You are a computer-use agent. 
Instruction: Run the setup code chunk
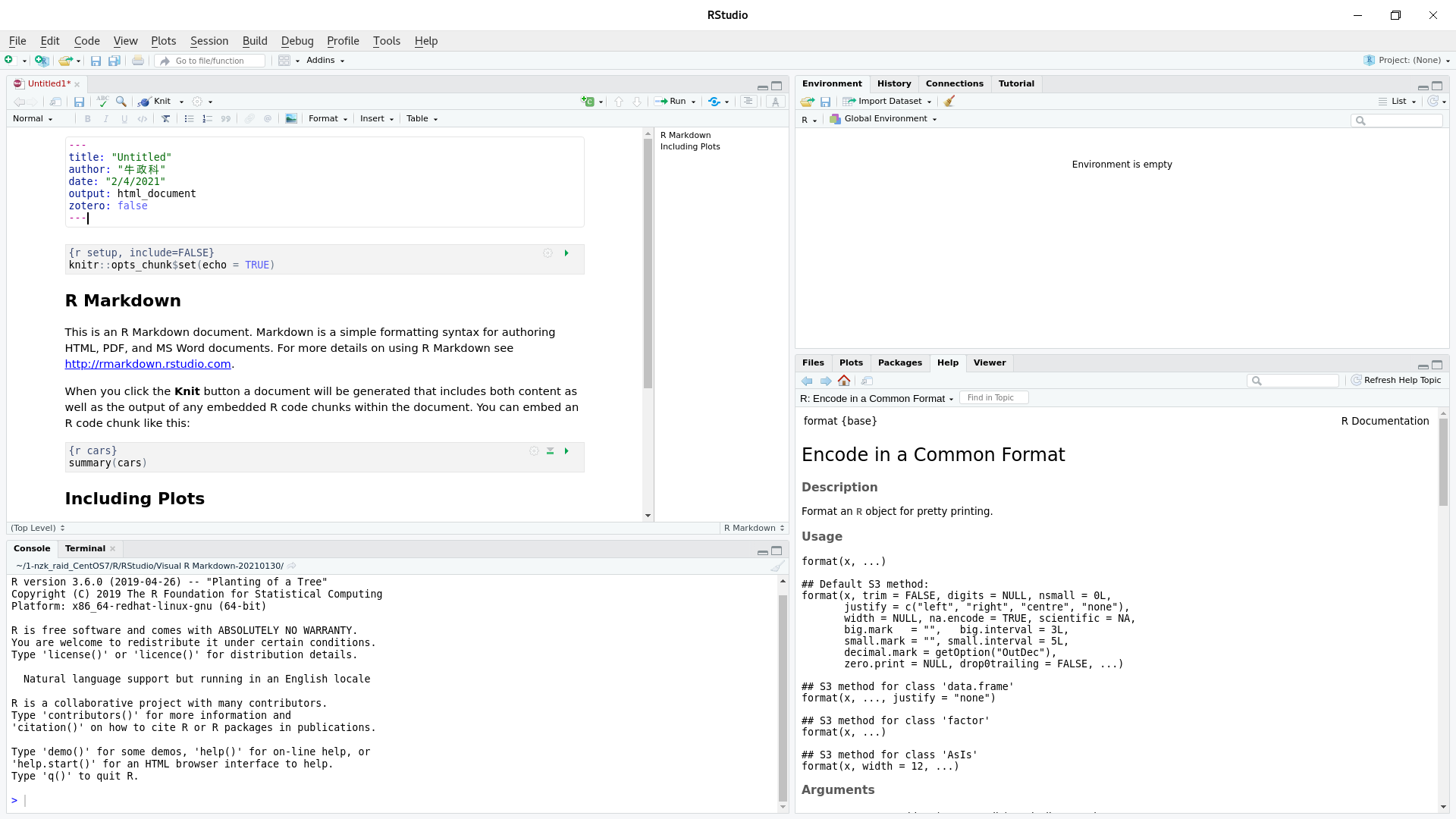point(566,253)
